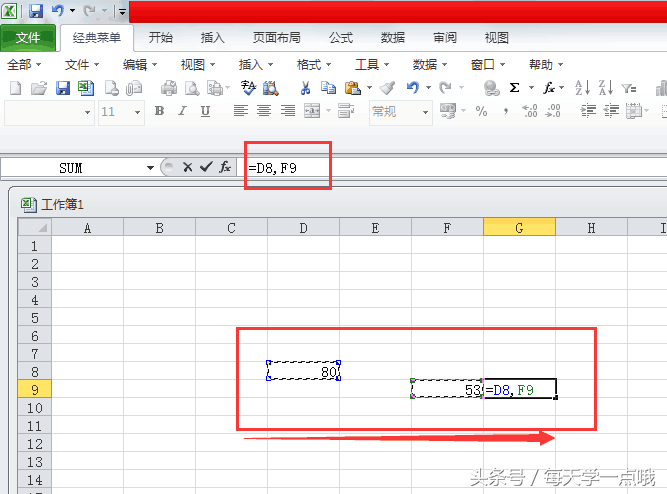Click the Save icon in quick access toolbar
This screenshot has width=667, height=494.
click(36, 11)
